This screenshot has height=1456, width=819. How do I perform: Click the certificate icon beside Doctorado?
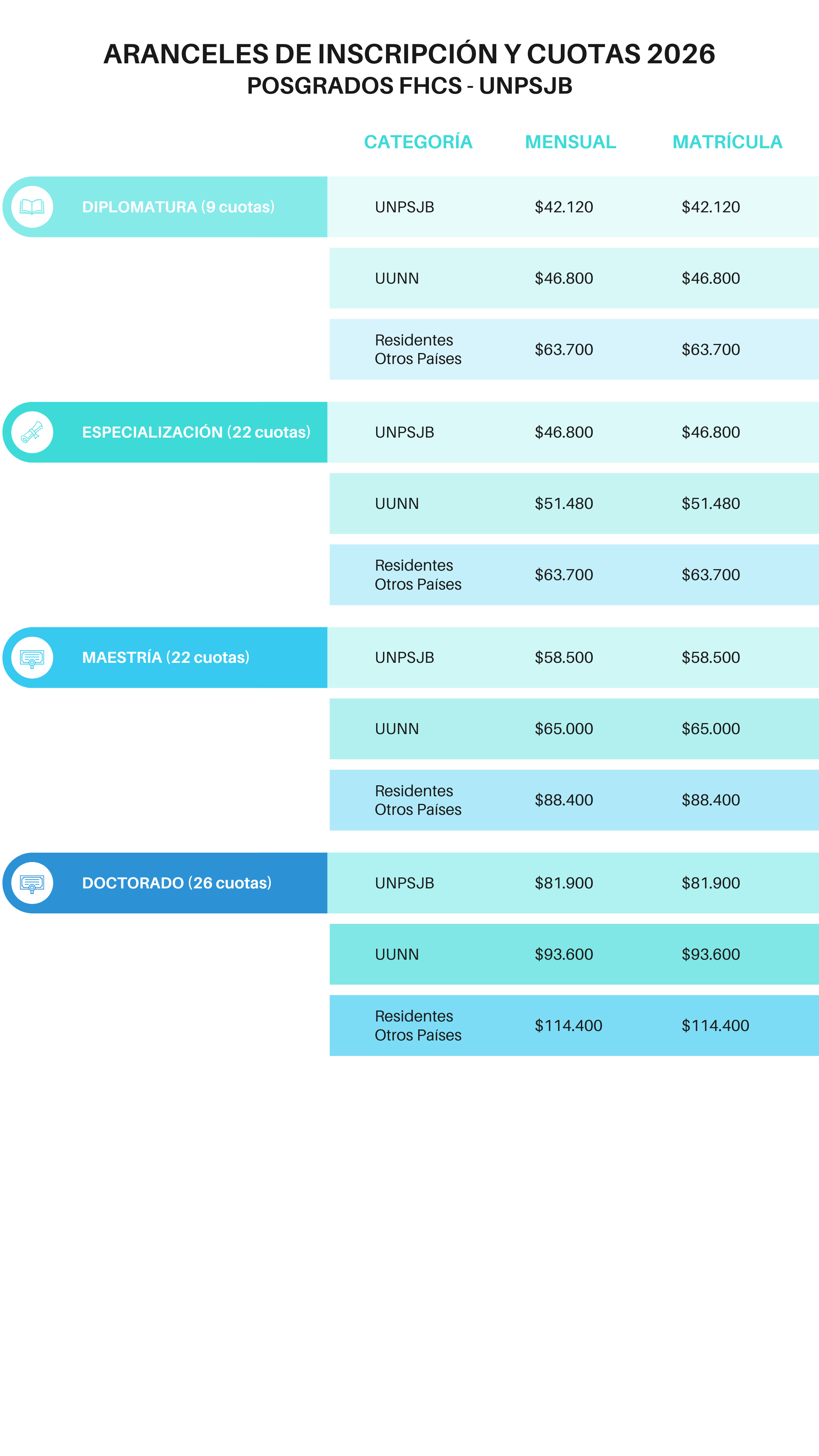(x=32, y=883)
